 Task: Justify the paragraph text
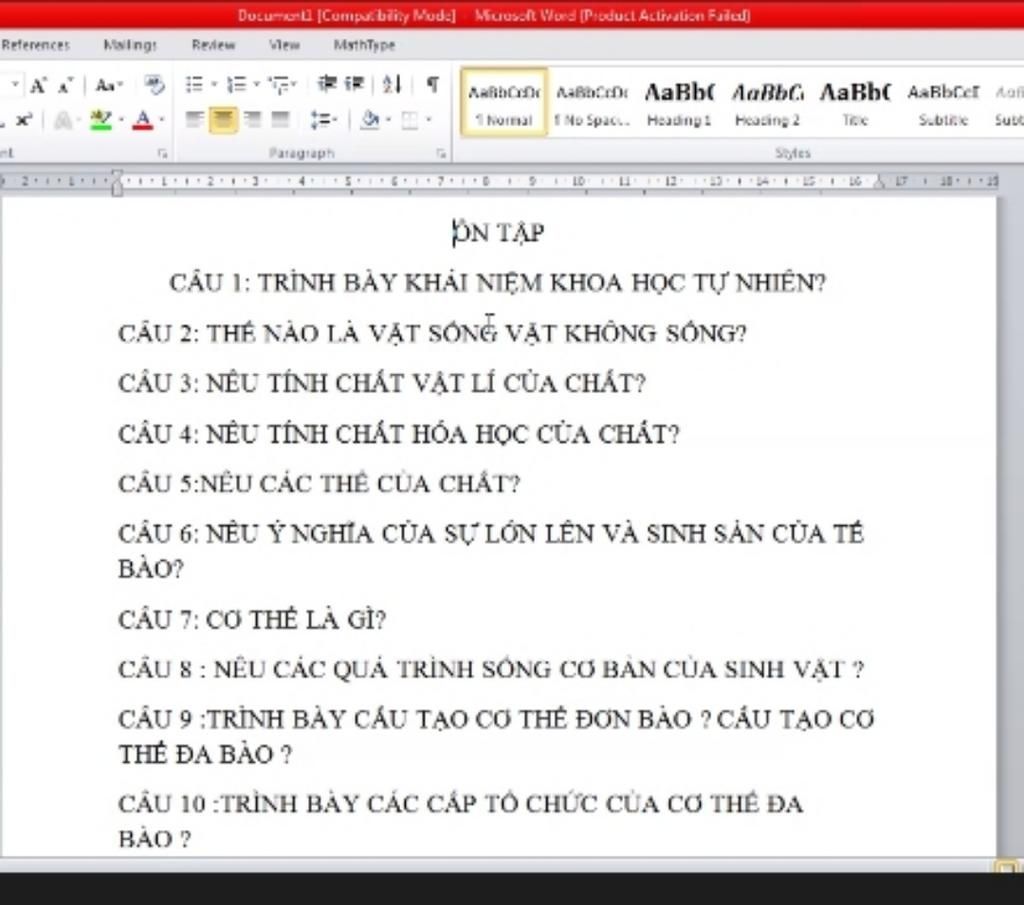[280, 119]
